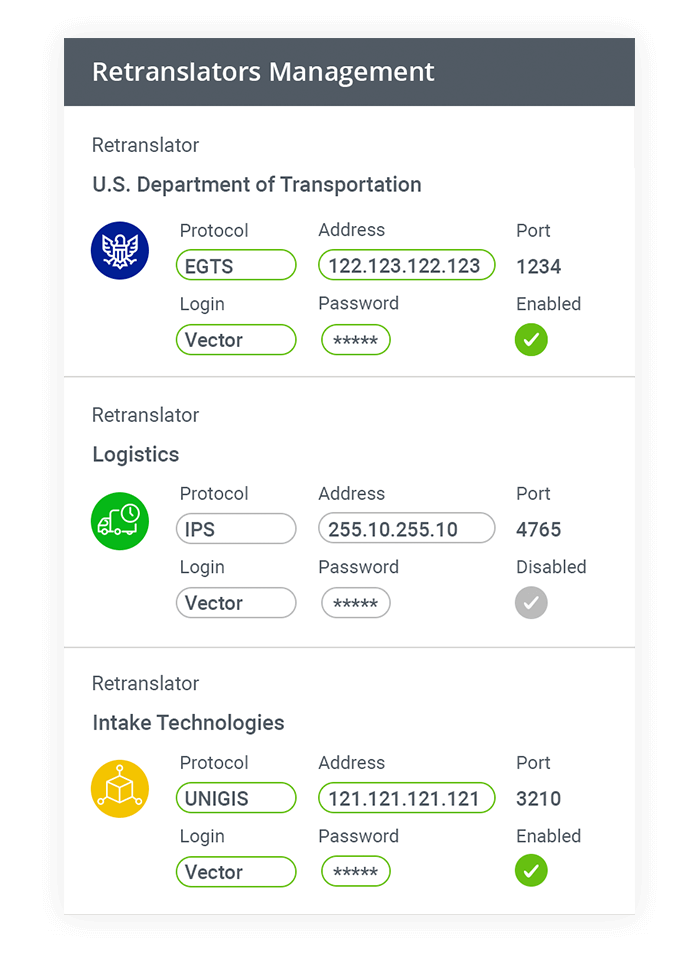Click the blue eagle Department of Transportation icon
Screen dimensions: 695x979
(120, 250)
